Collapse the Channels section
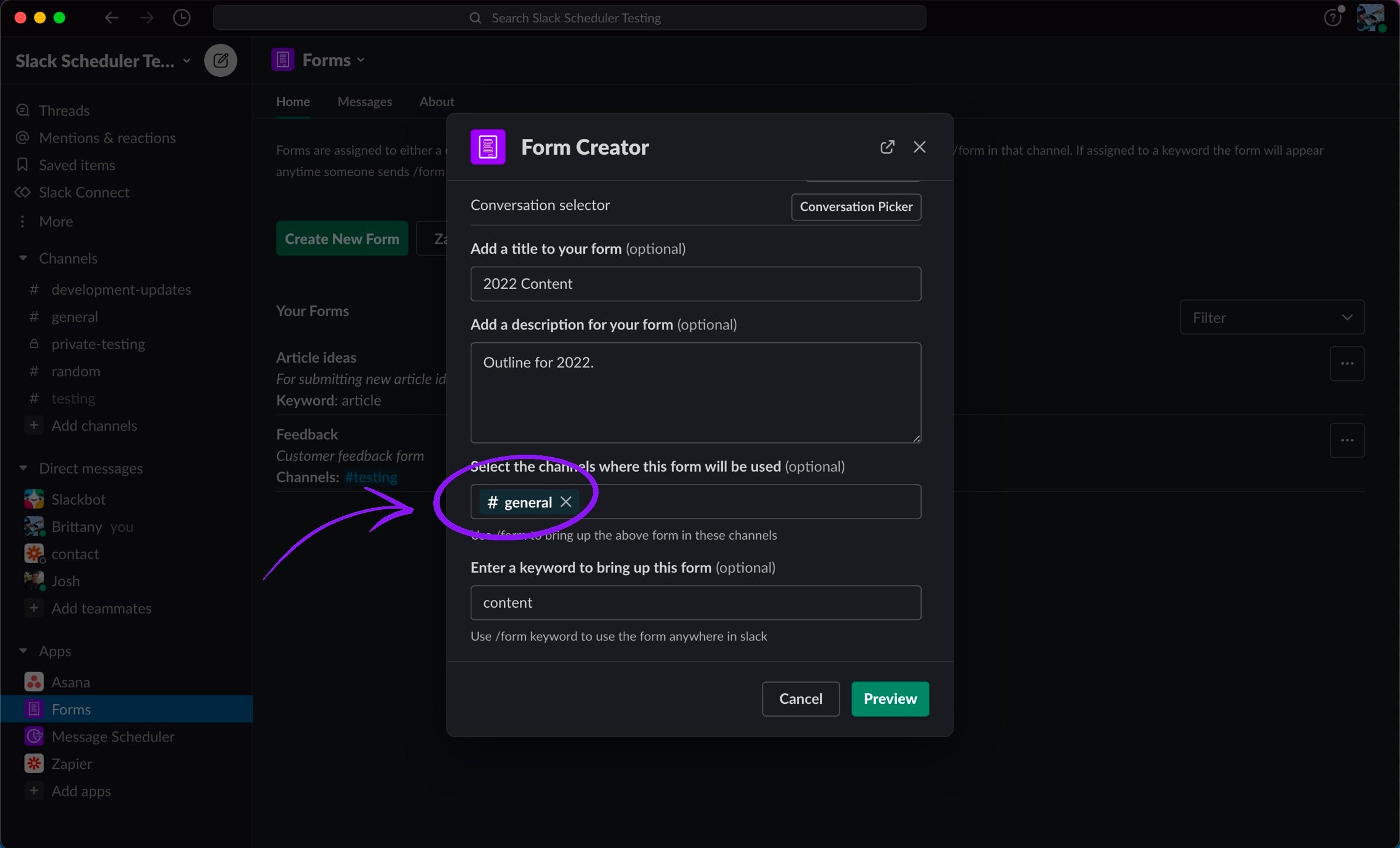1400x848 pixels. tap(23, 258)
